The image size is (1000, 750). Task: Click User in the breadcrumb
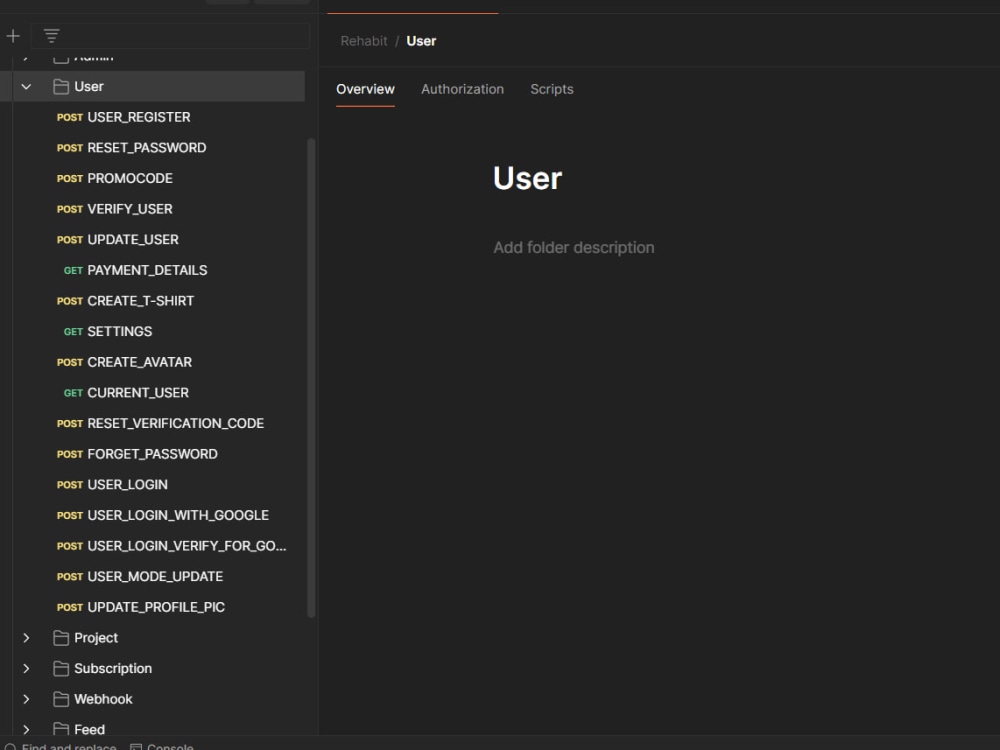(421, 41)
